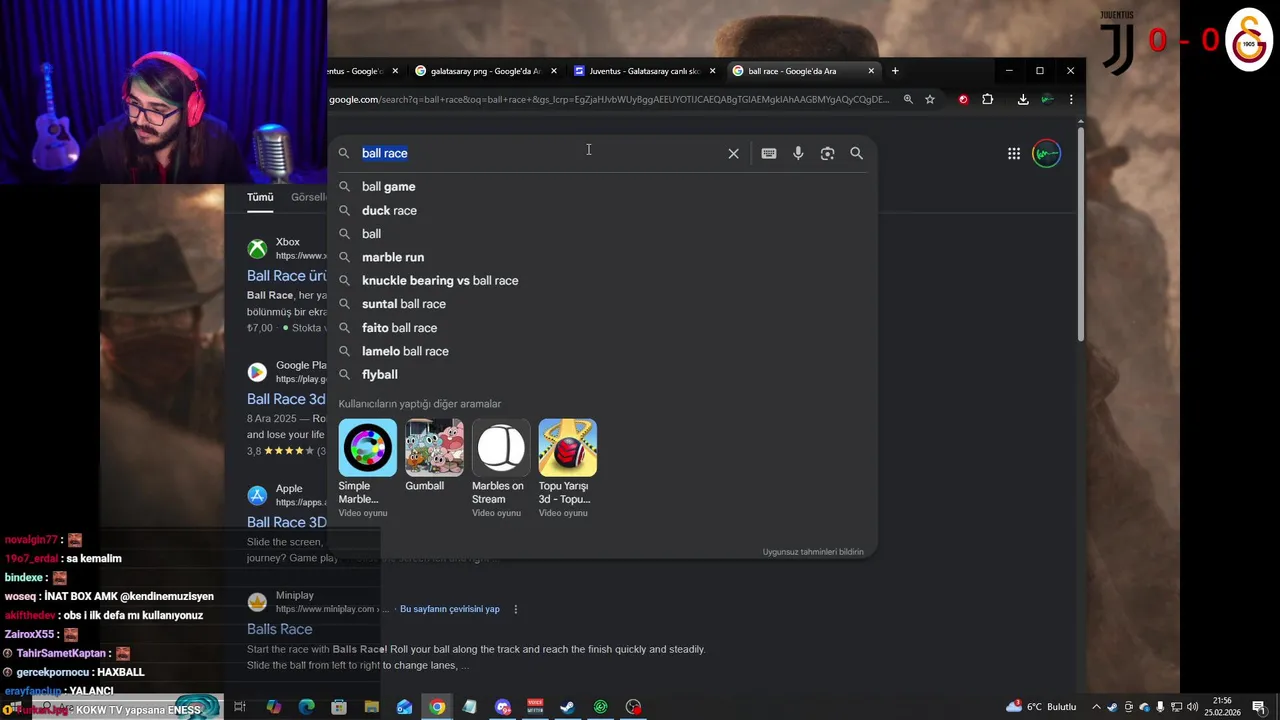Open the Chrome profile icon in toolbar
Viewport: 1280px width, 720px height.
(x=1047, y=99)
